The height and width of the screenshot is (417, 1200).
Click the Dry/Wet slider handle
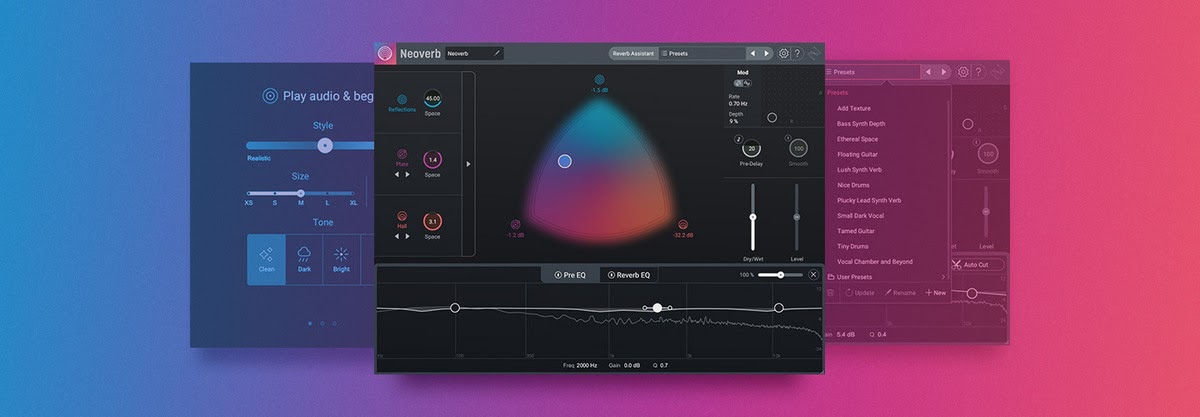(753, 217)
